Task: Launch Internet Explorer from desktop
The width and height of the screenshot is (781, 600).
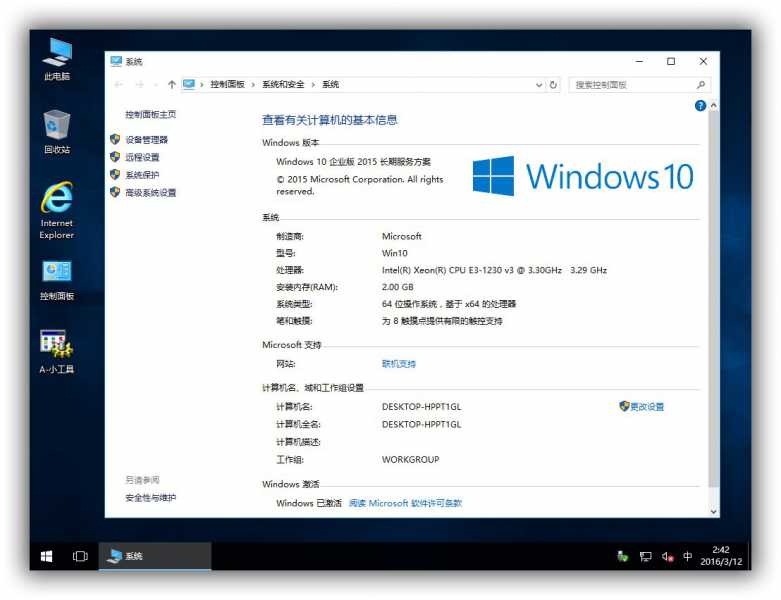Action: point(57,210)
